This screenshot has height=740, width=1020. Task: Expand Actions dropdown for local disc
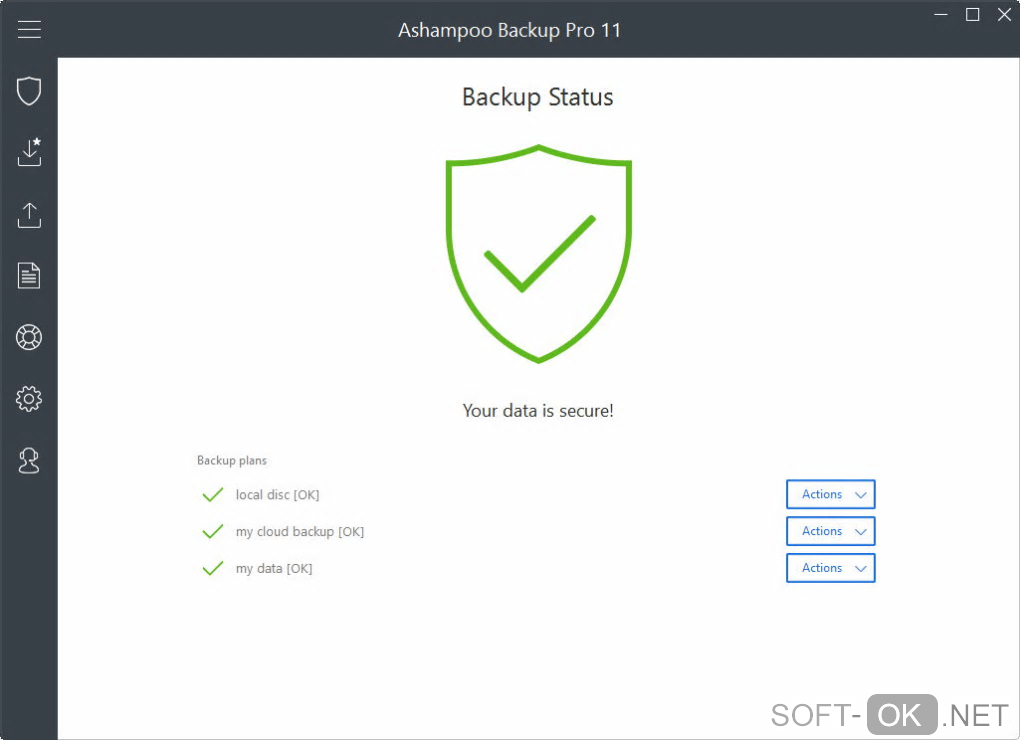pos(830,494)
